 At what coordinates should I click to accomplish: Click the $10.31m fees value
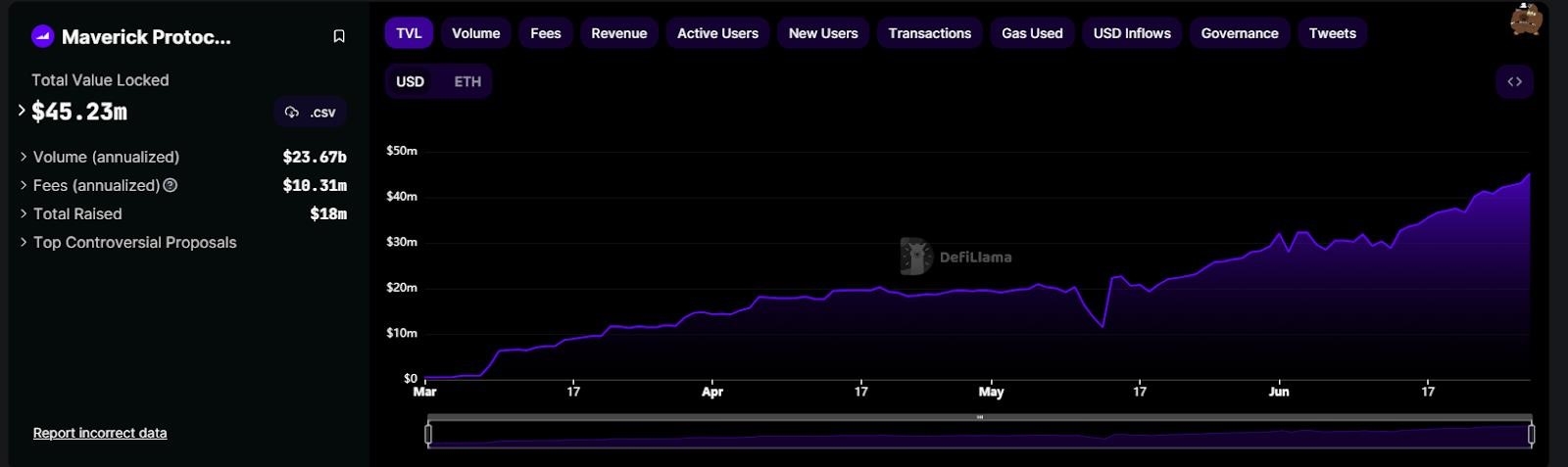point(315,185)
